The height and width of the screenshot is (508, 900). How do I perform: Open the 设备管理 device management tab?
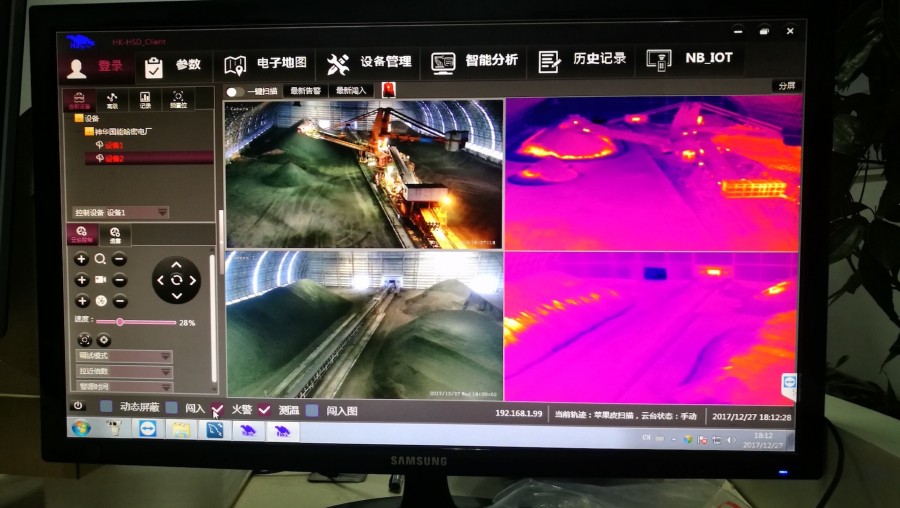pos(370,63)
